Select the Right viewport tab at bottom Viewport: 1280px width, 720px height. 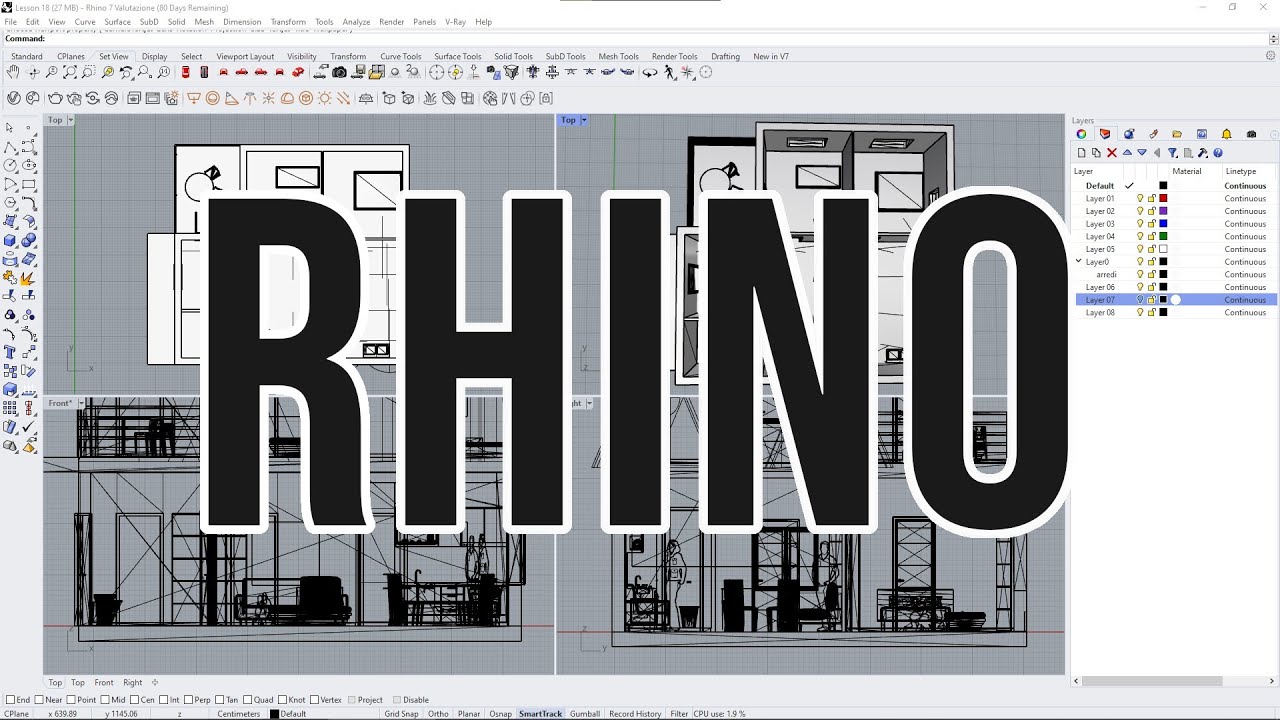tap(133, 683)
